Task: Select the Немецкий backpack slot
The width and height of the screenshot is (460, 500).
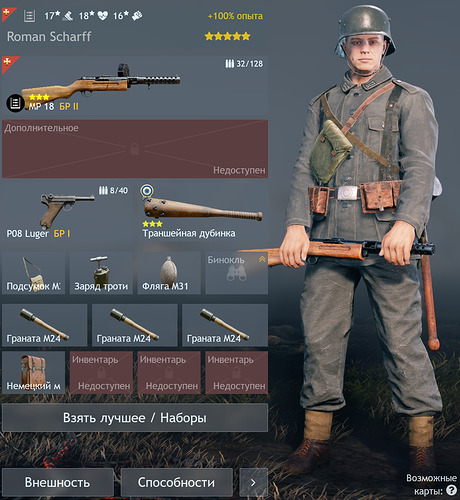Action: click(x=33, y=372)
